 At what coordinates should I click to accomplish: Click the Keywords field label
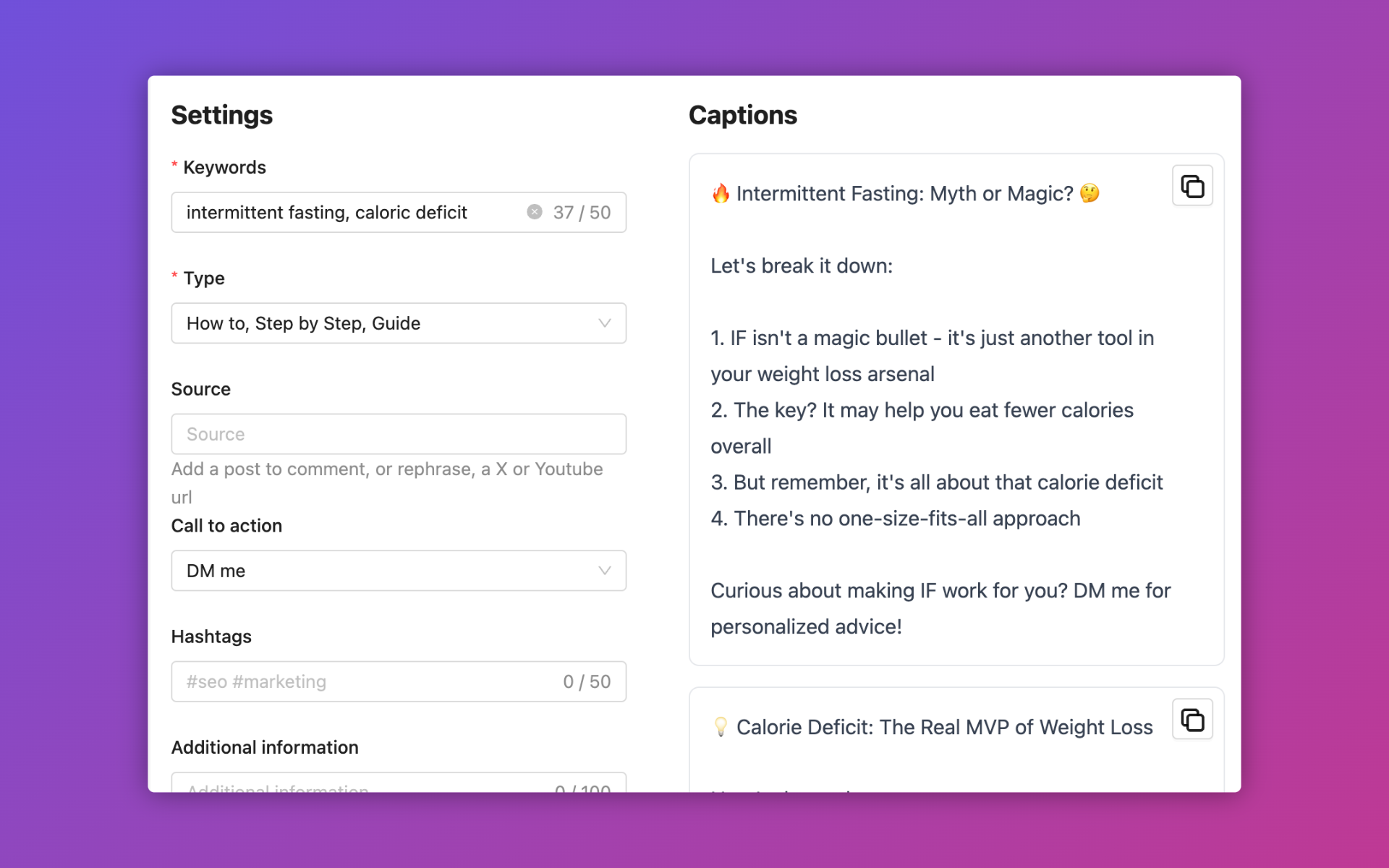[224, 168]
